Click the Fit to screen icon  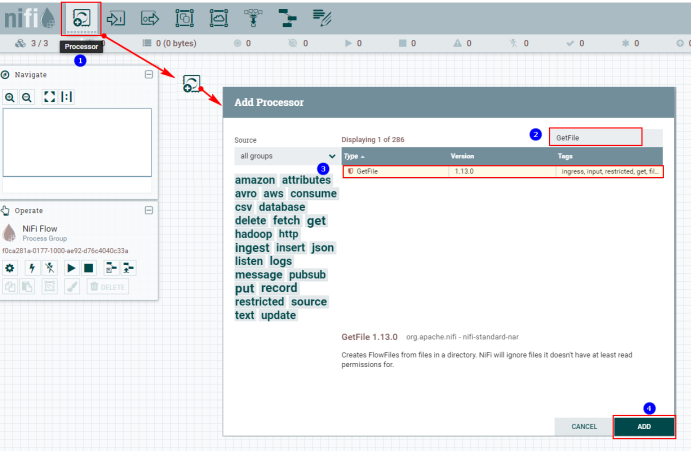[x=49, y=97]
